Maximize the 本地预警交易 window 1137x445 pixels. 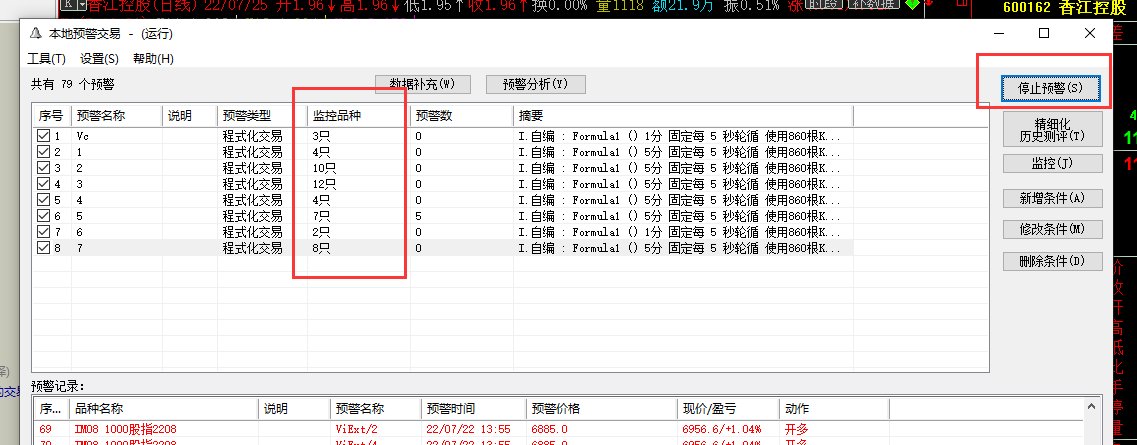(x=1043, y=33)
